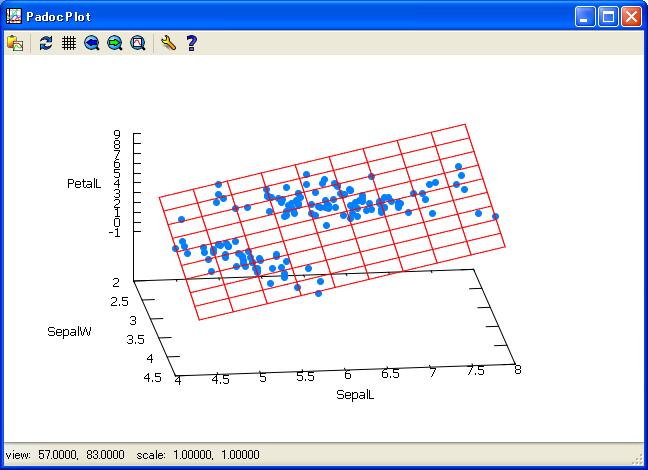Click the window resize grip corner

[639, 461]
